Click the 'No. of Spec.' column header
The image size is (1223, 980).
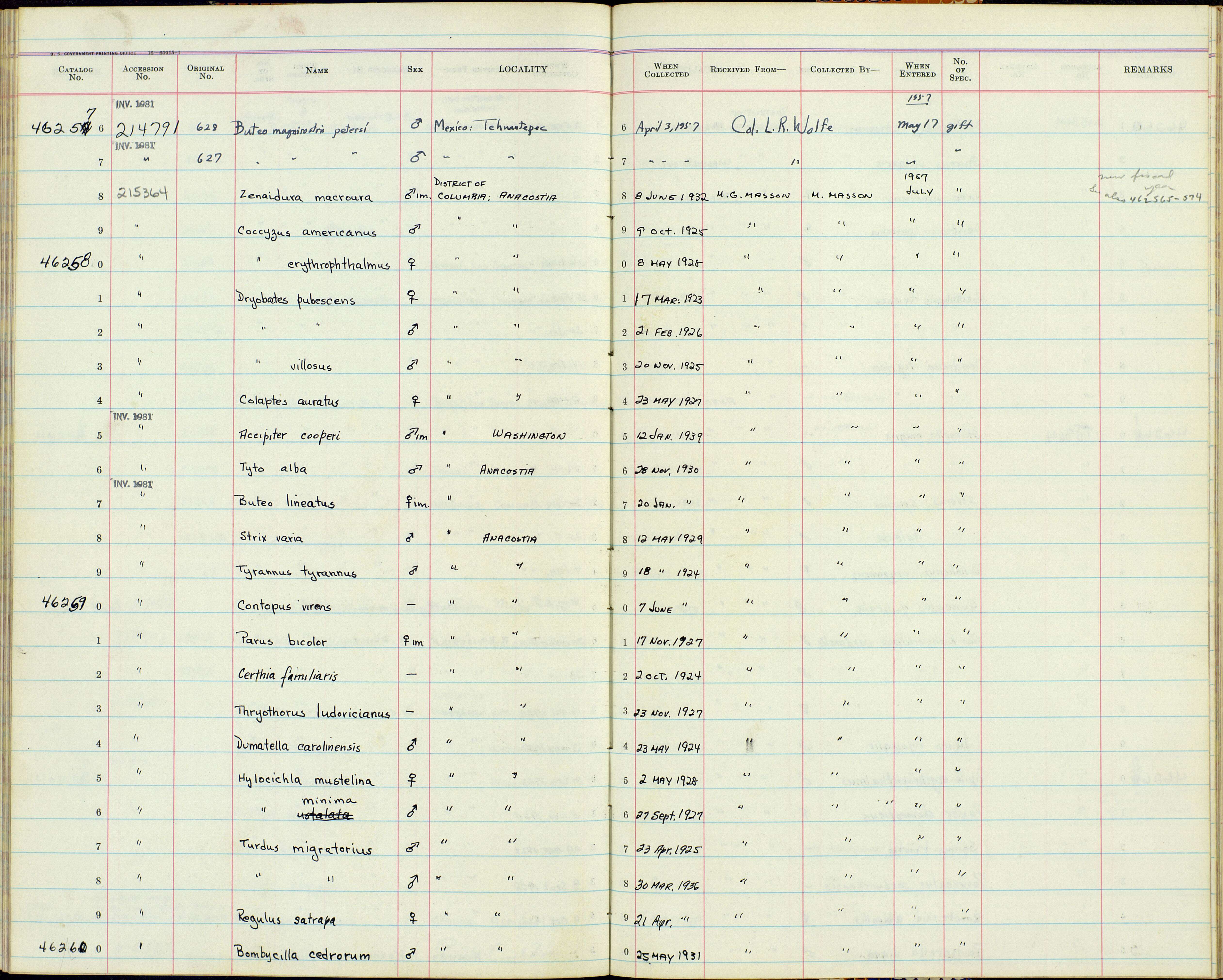960,70
